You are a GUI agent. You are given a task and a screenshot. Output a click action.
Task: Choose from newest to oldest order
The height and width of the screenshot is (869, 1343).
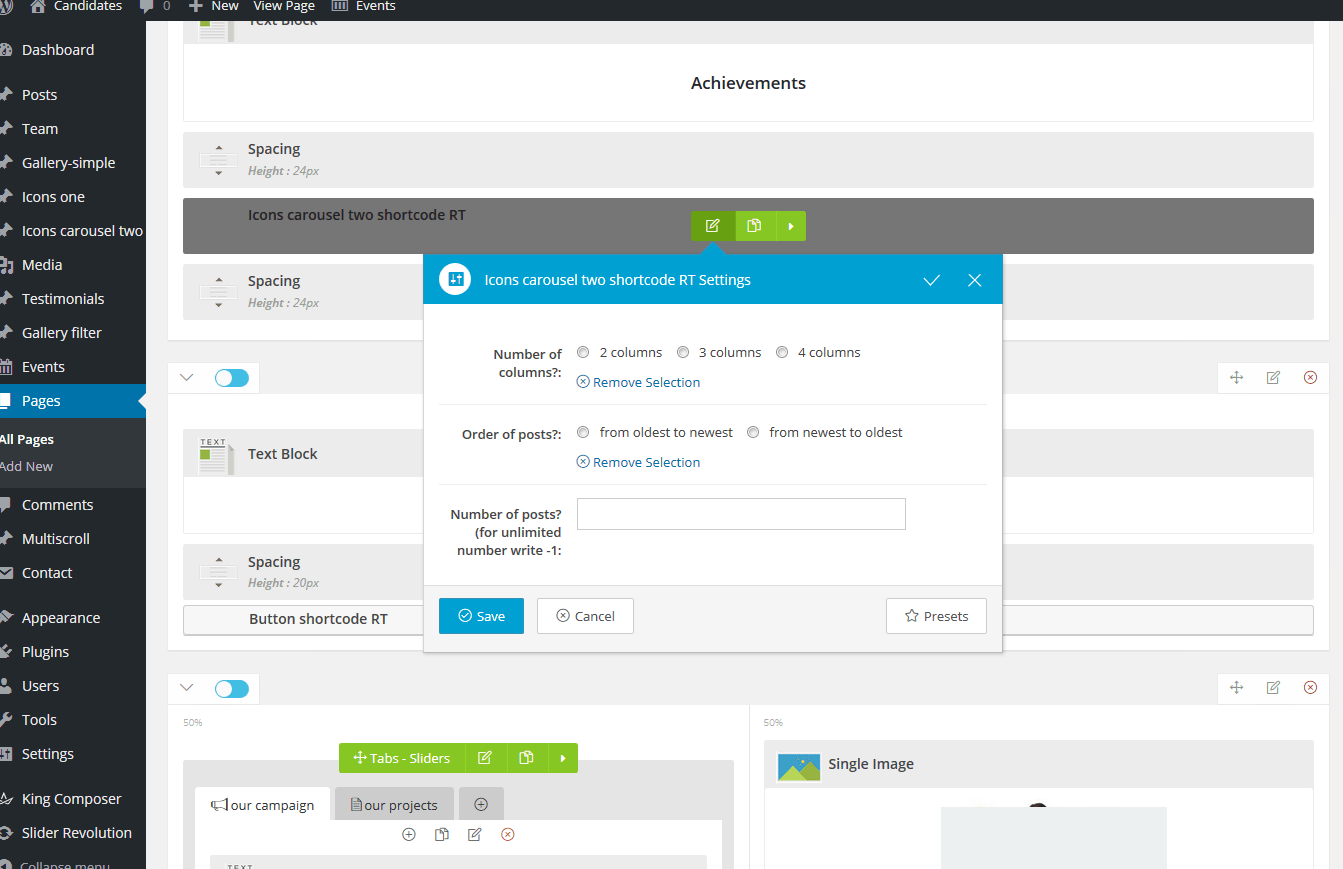tap(753, 432)
